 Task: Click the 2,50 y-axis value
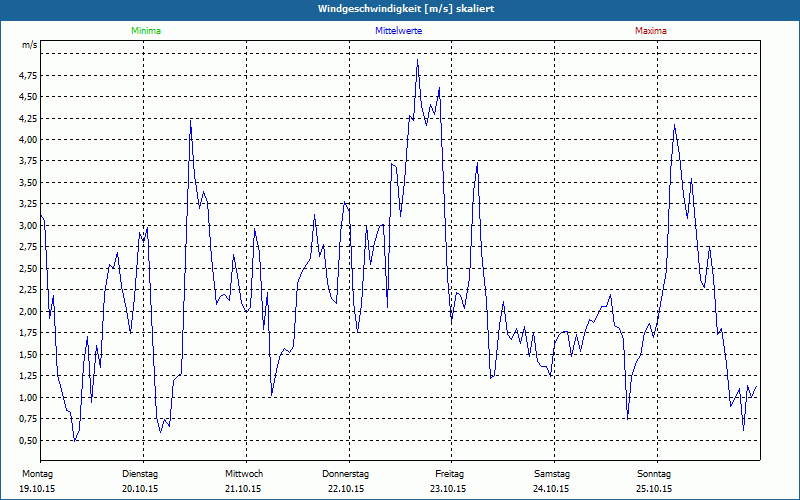click(x=29, y=268)
